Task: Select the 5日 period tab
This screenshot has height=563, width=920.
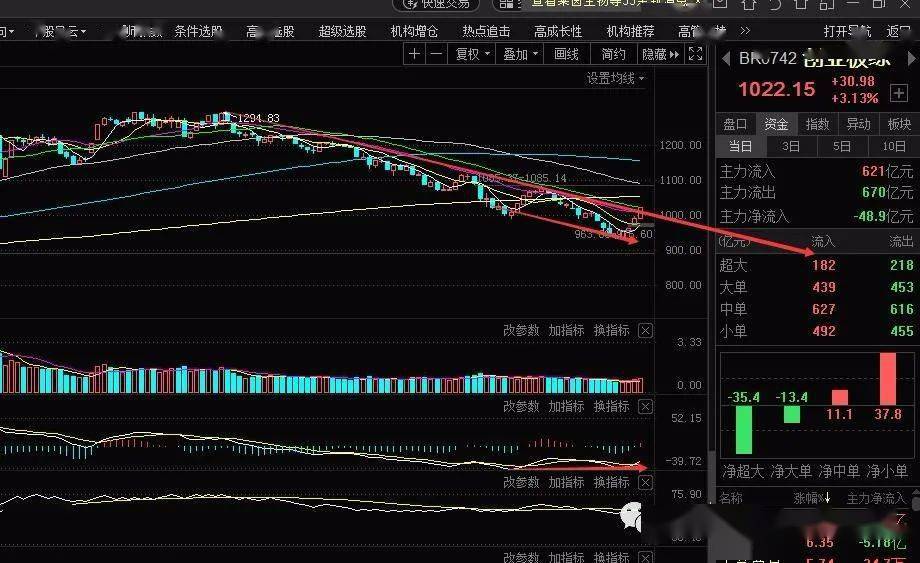Action: [x=841, y=146]
